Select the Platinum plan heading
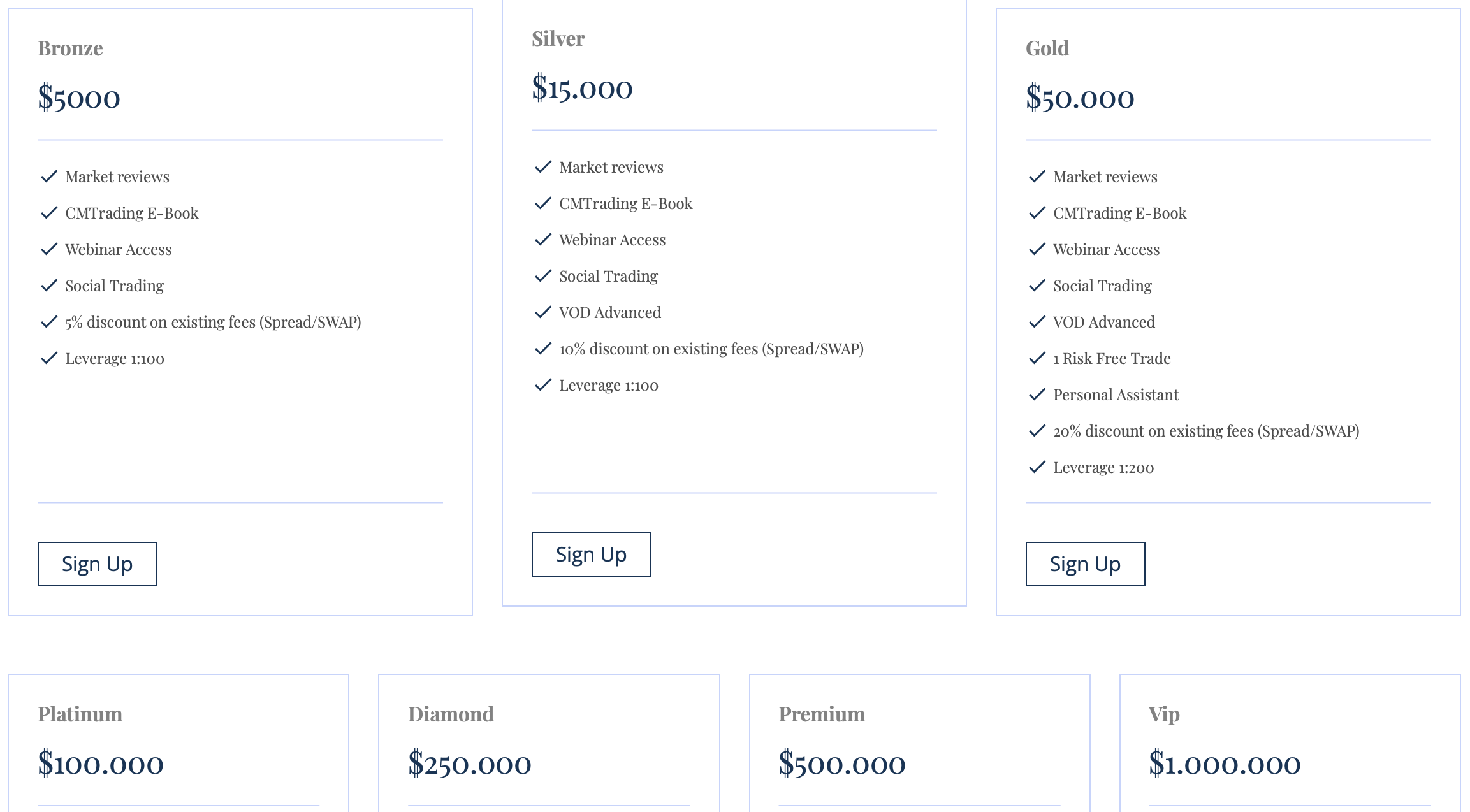The width and height of the screenshot is (1470, 812). (80, 714)
